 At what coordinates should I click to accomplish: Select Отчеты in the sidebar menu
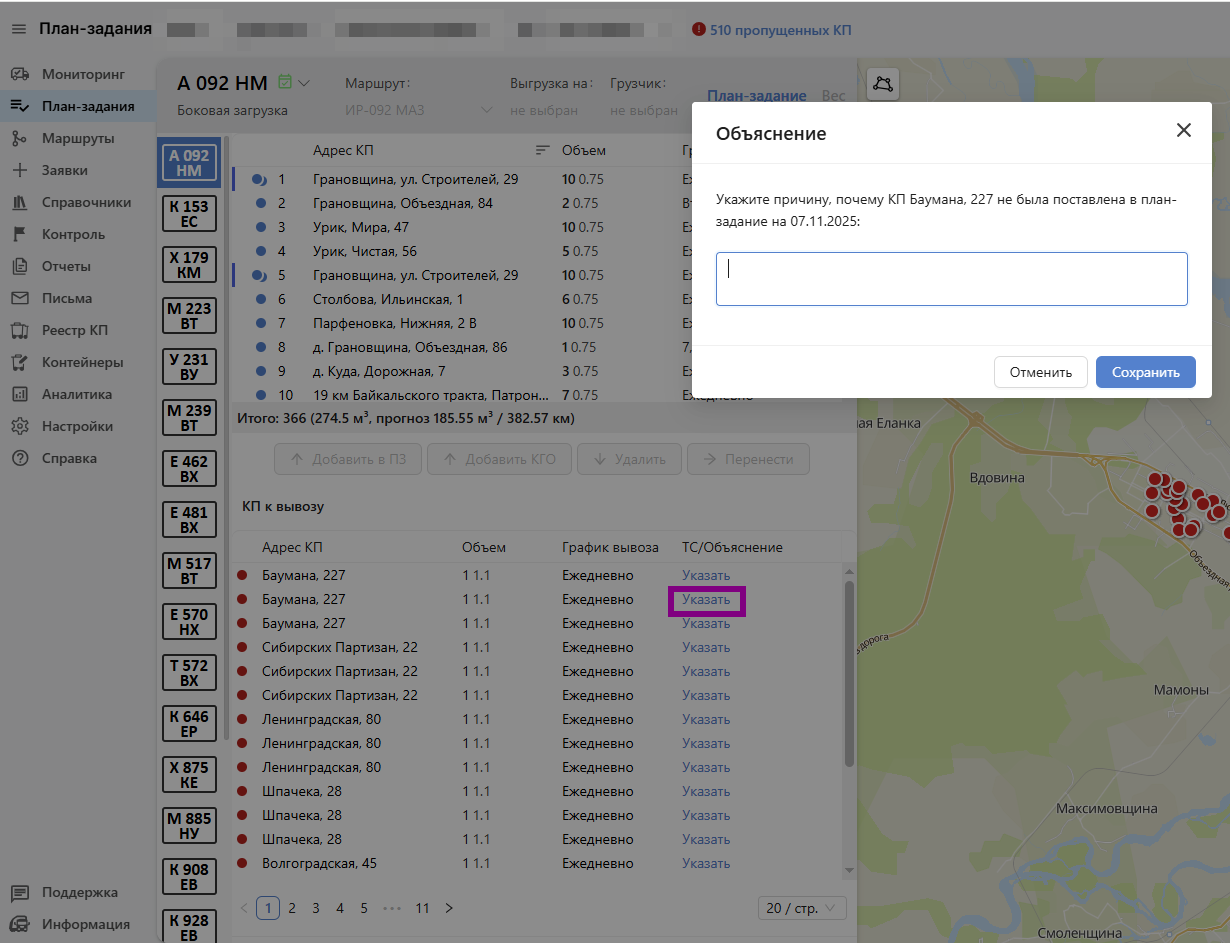coord(66,266)
